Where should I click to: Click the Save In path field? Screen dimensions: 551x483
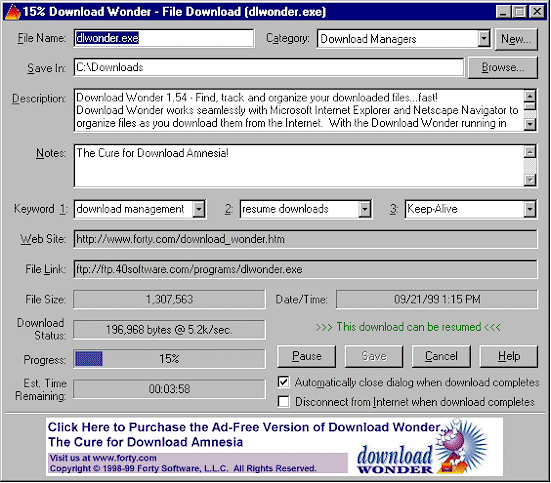click(268, 67)
